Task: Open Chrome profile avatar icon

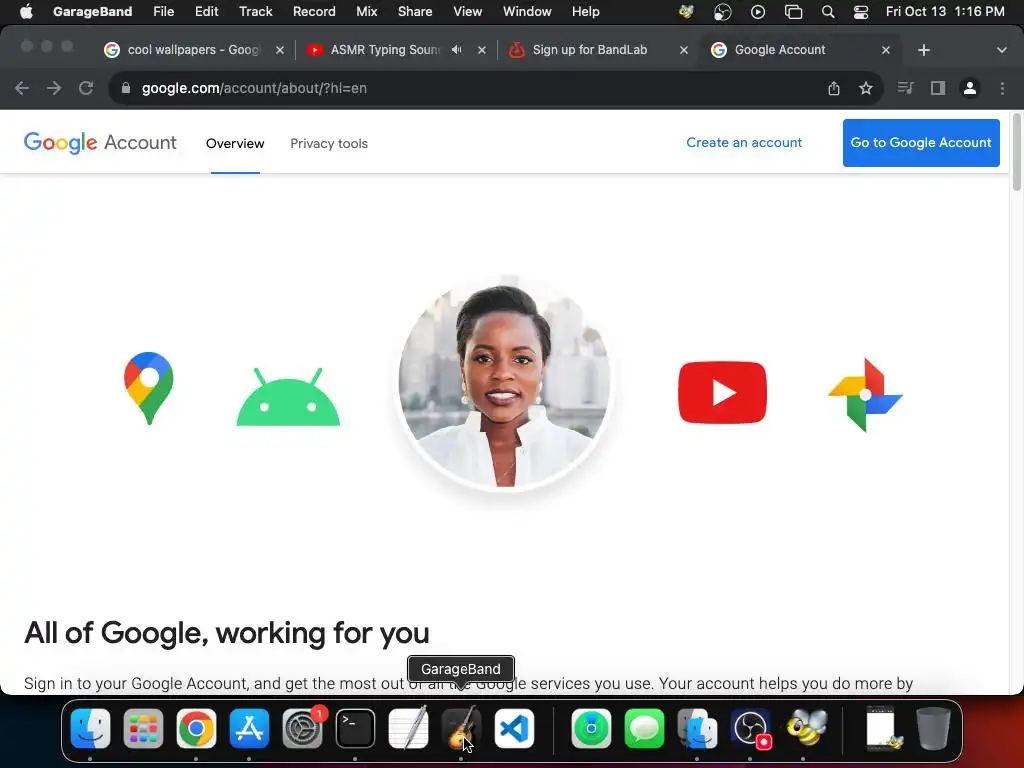Action: coord(970,88)
